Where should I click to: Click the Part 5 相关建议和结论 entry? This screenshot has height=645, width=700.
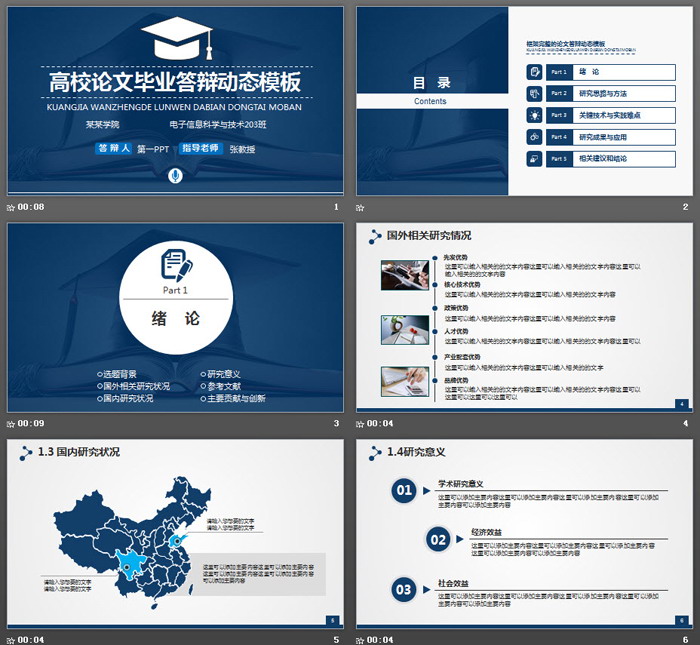tap(611, 159)
